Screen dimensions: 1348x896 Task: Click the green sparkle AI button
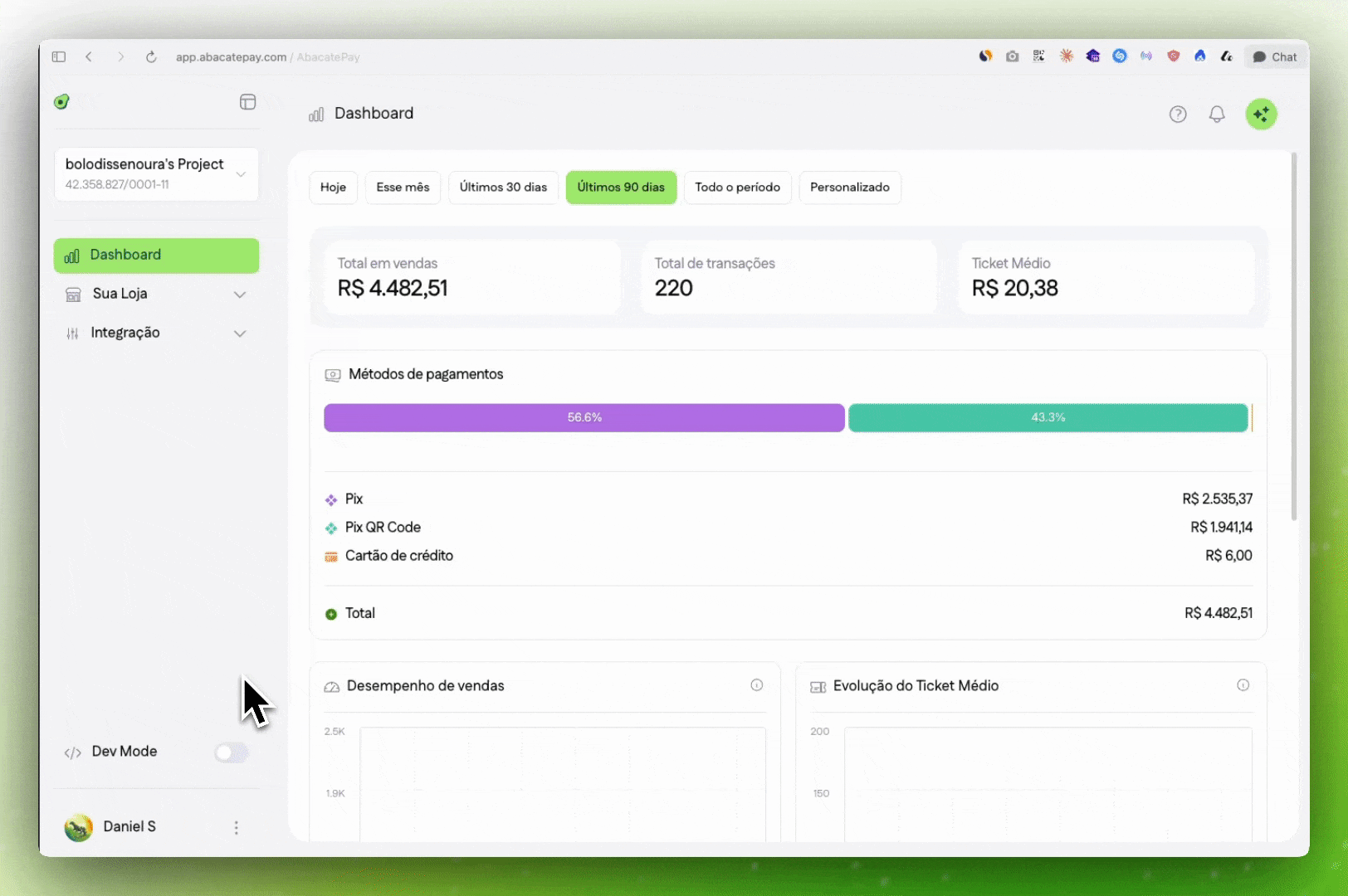1261,114
